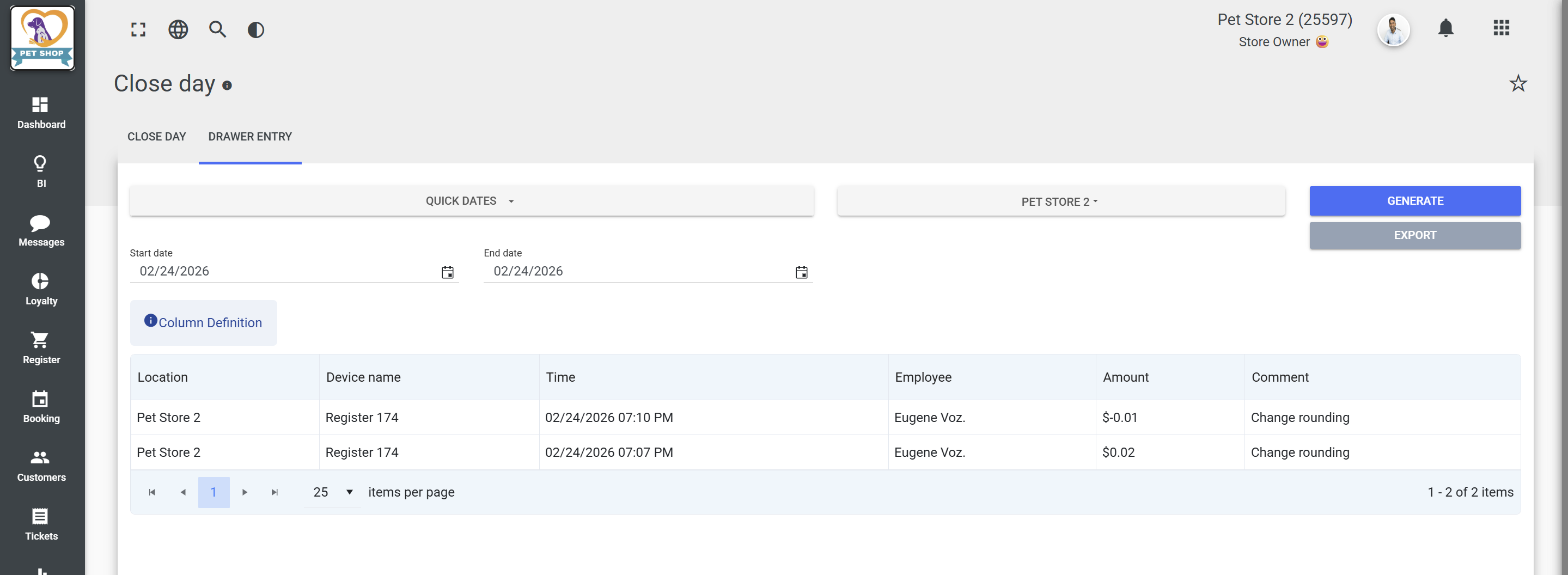Select the Drawer Entry tab

point(249,137)
